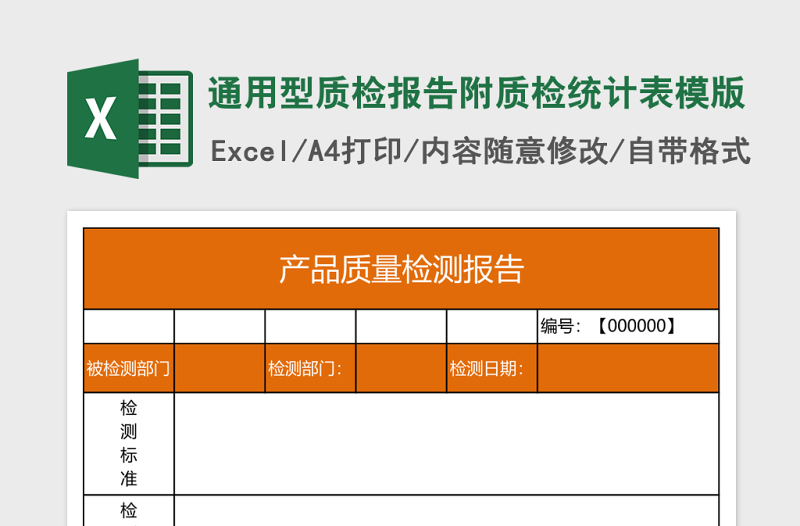800x526 pixels.
Task: Select the 编号: 【000000】 cell
Action: tap(628, 327)
